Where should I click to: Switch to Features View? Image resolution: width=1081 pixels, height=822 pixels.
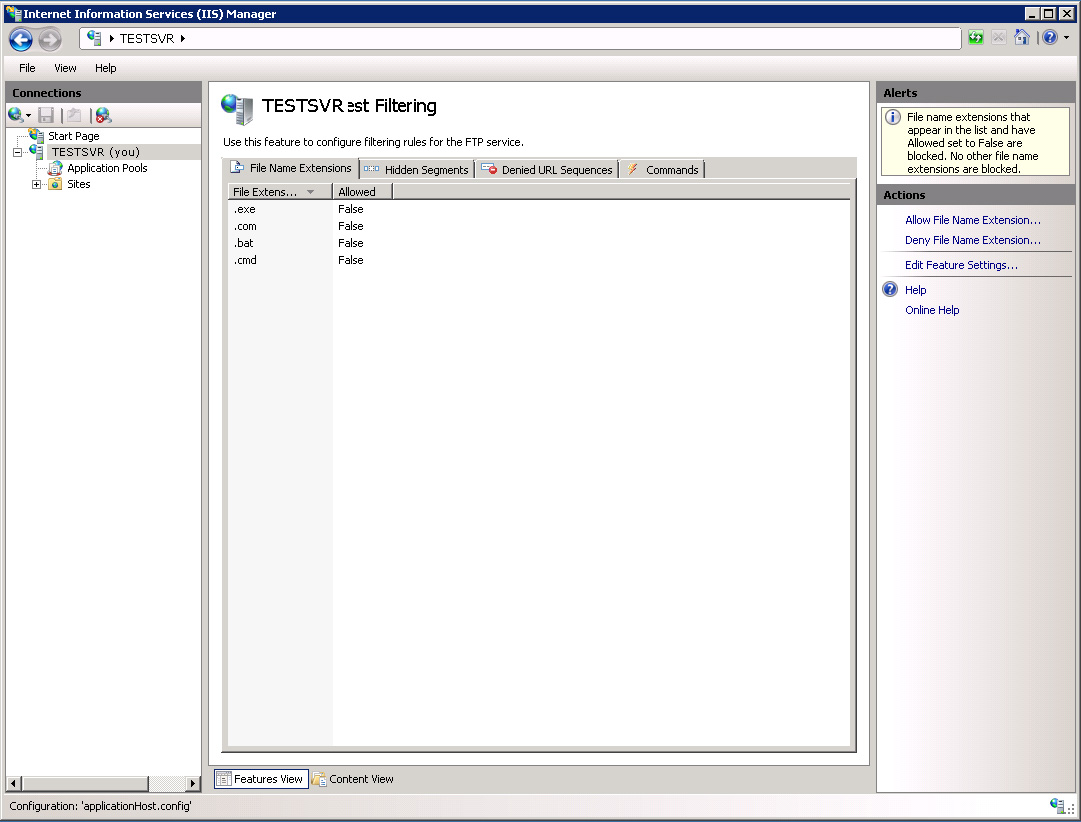point(261,779)
